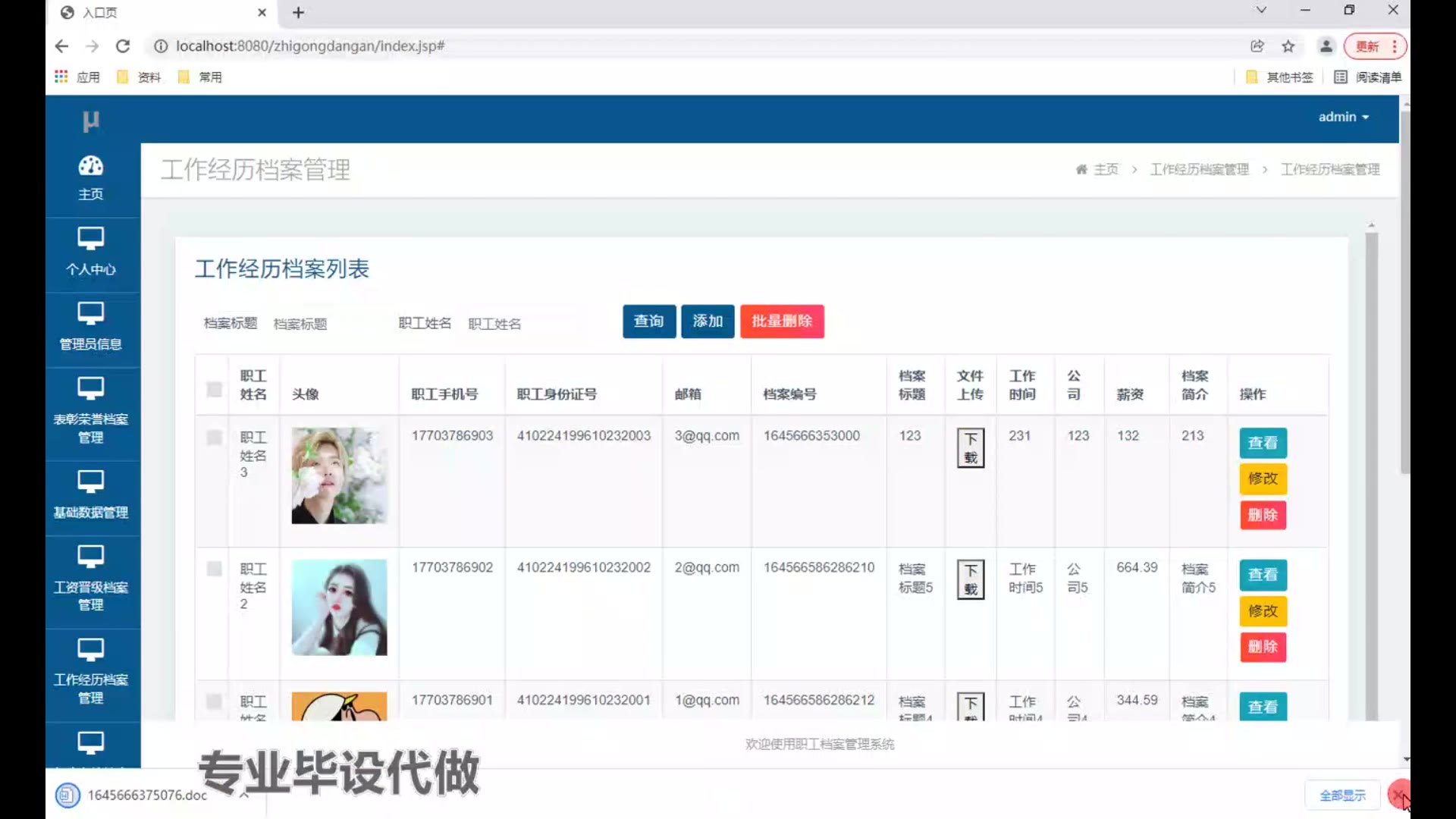The width and height of the screenshot is (1456, 819).
Task: Expand the download item options chevron
Action: 244,795
